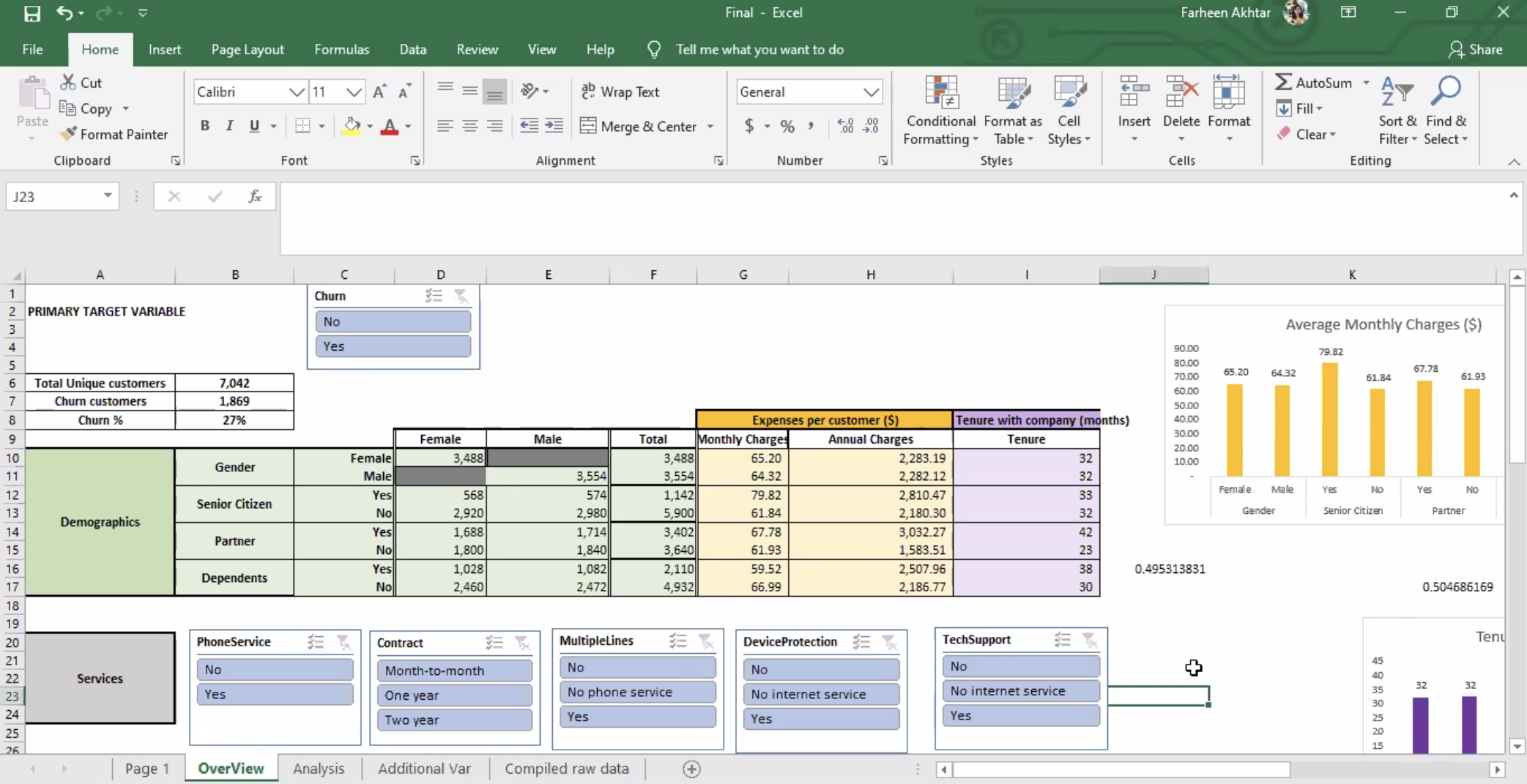
Task: Click the Save icon in title bar
Action: click(x=32, y=13)
